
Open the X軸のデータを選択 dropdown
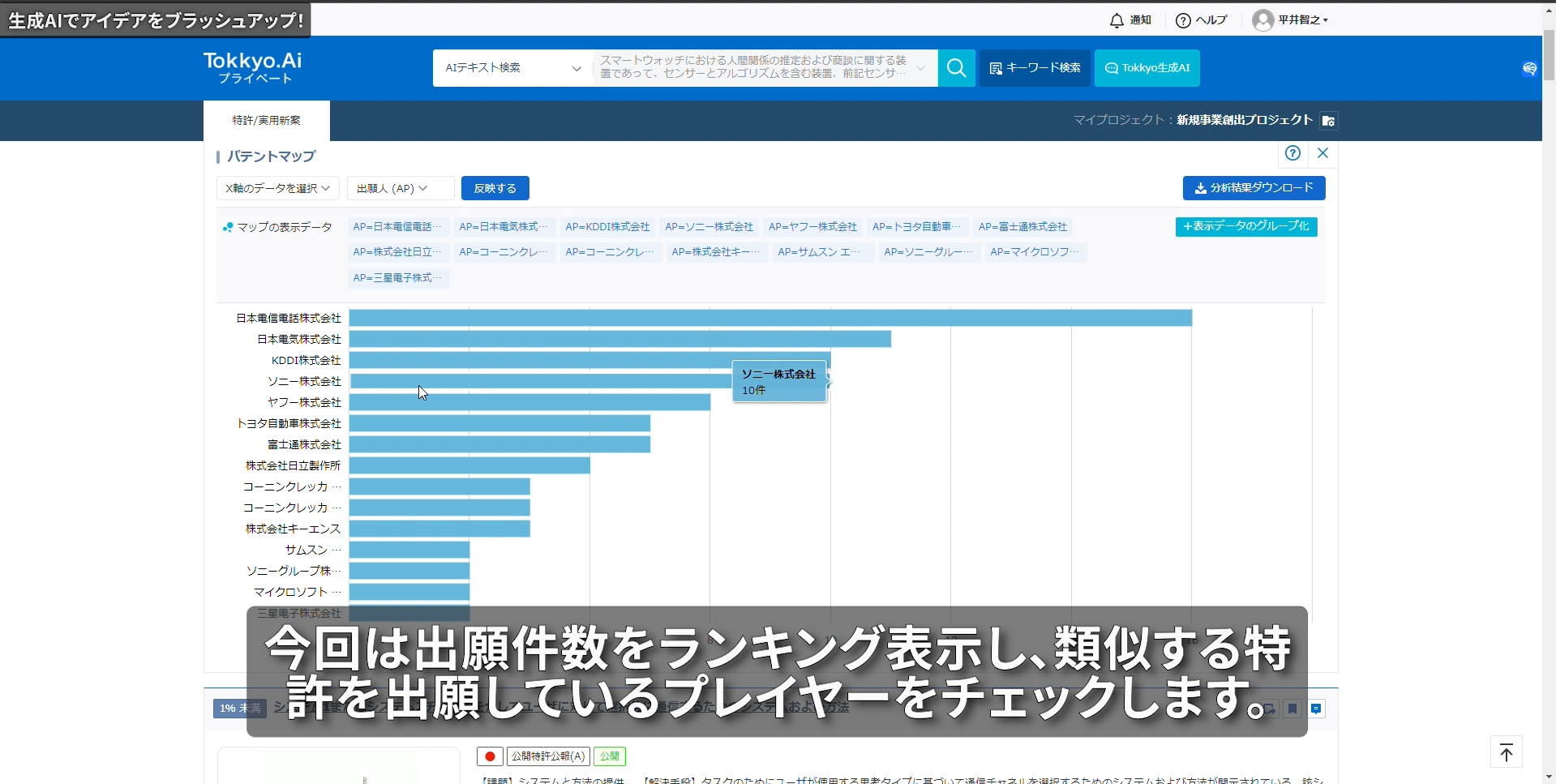click(x=278, y=188)
